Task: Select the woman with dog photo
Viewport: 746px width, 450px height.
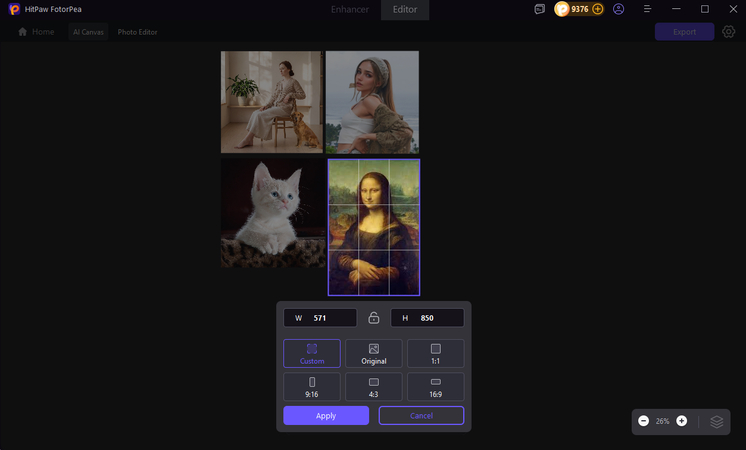Action: pos(272,102)
